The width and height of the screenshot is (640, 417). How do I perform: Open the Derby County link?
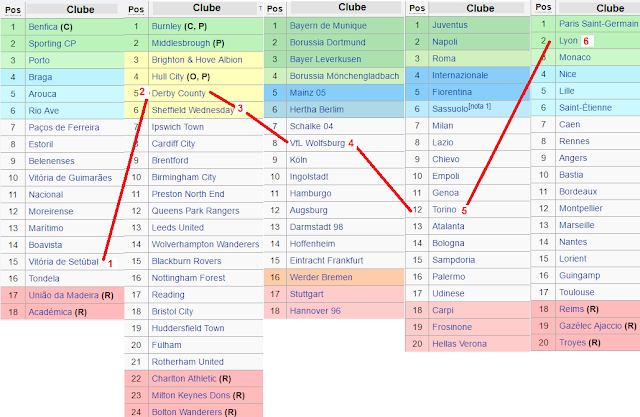click(179, 93)
